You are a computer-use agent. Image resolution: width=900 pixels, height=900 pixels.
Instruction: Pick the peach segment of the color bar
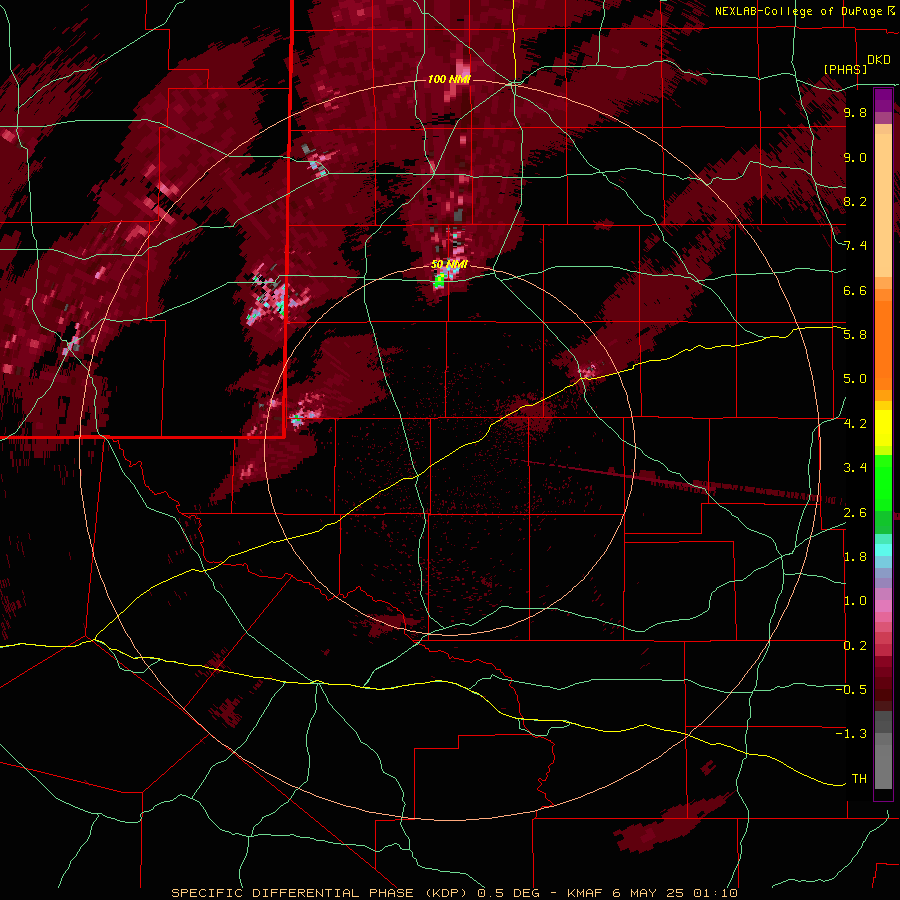click(883, 205)
